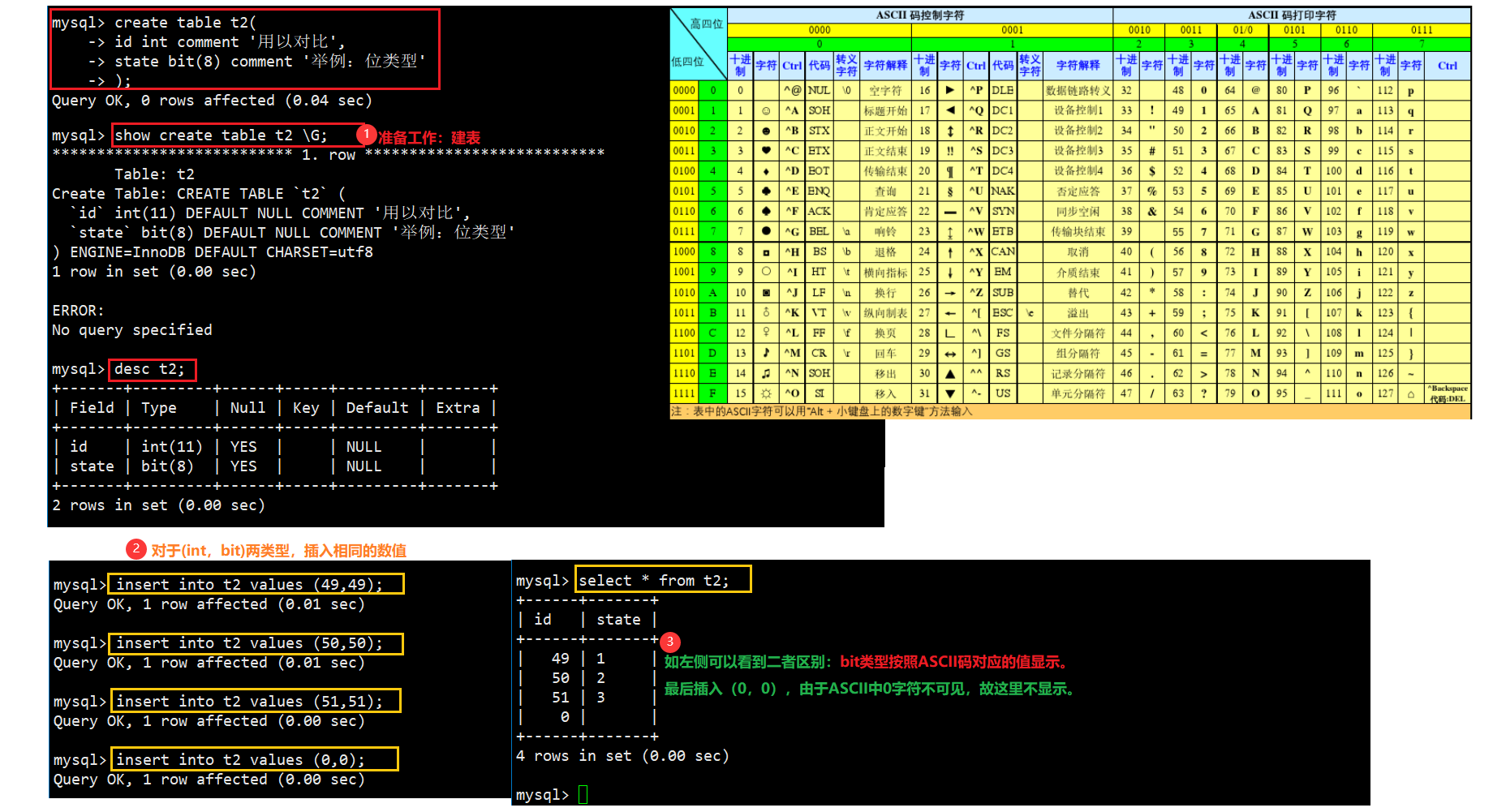Click the '取消' description cell

click(x=1078, y=252)
